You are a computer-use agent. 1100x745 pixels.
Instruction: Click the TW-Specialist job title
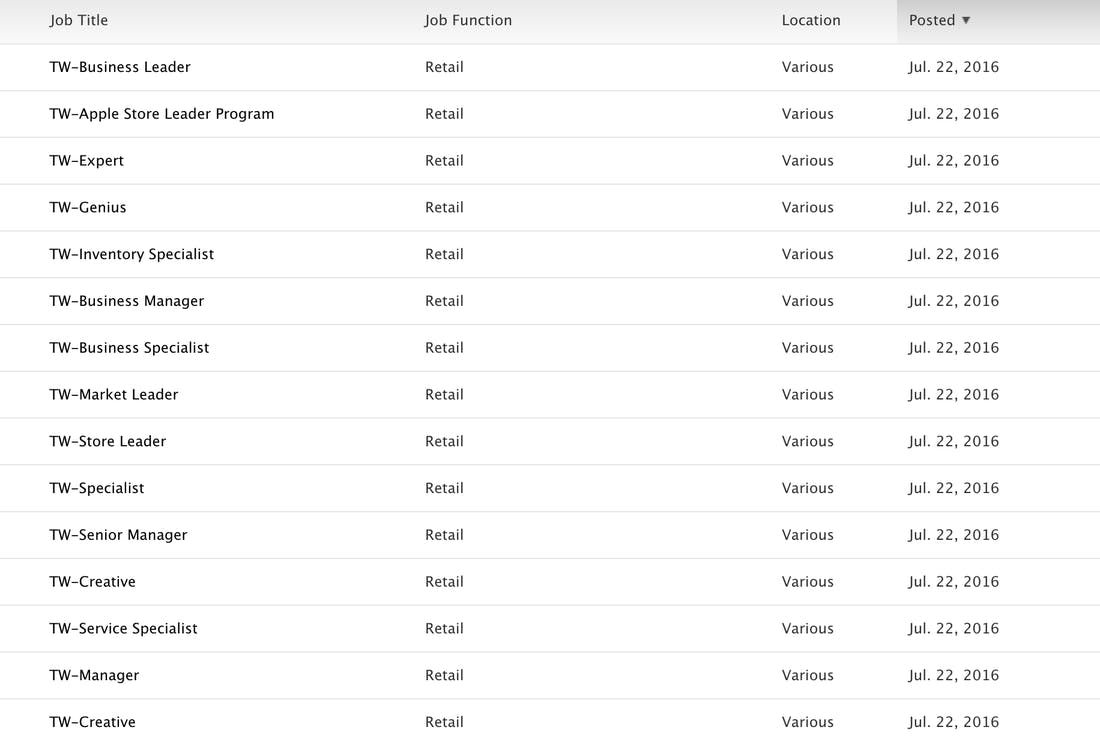pos(97,488)
